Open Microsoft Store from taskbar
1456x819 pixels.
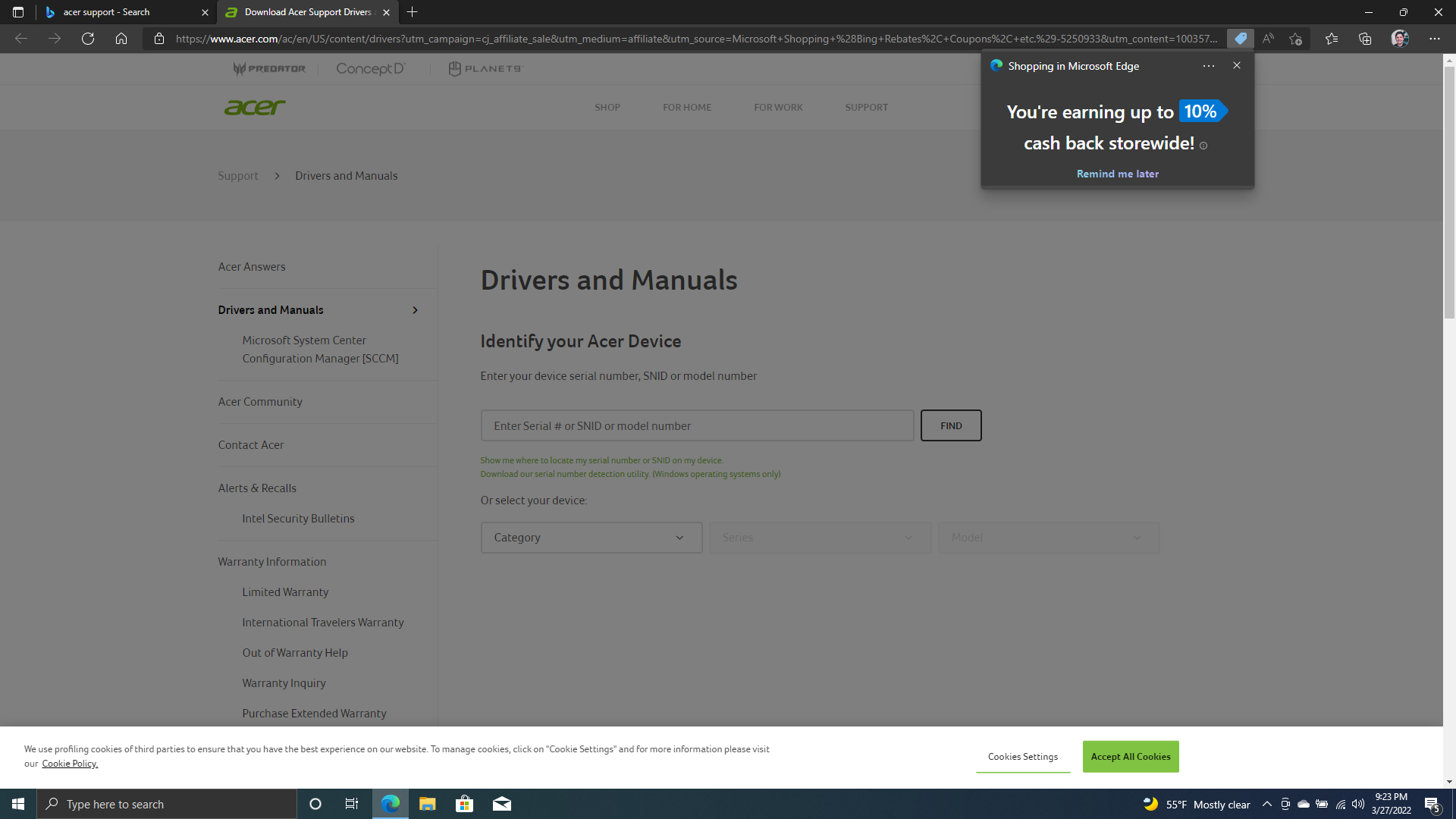point(464,804)
